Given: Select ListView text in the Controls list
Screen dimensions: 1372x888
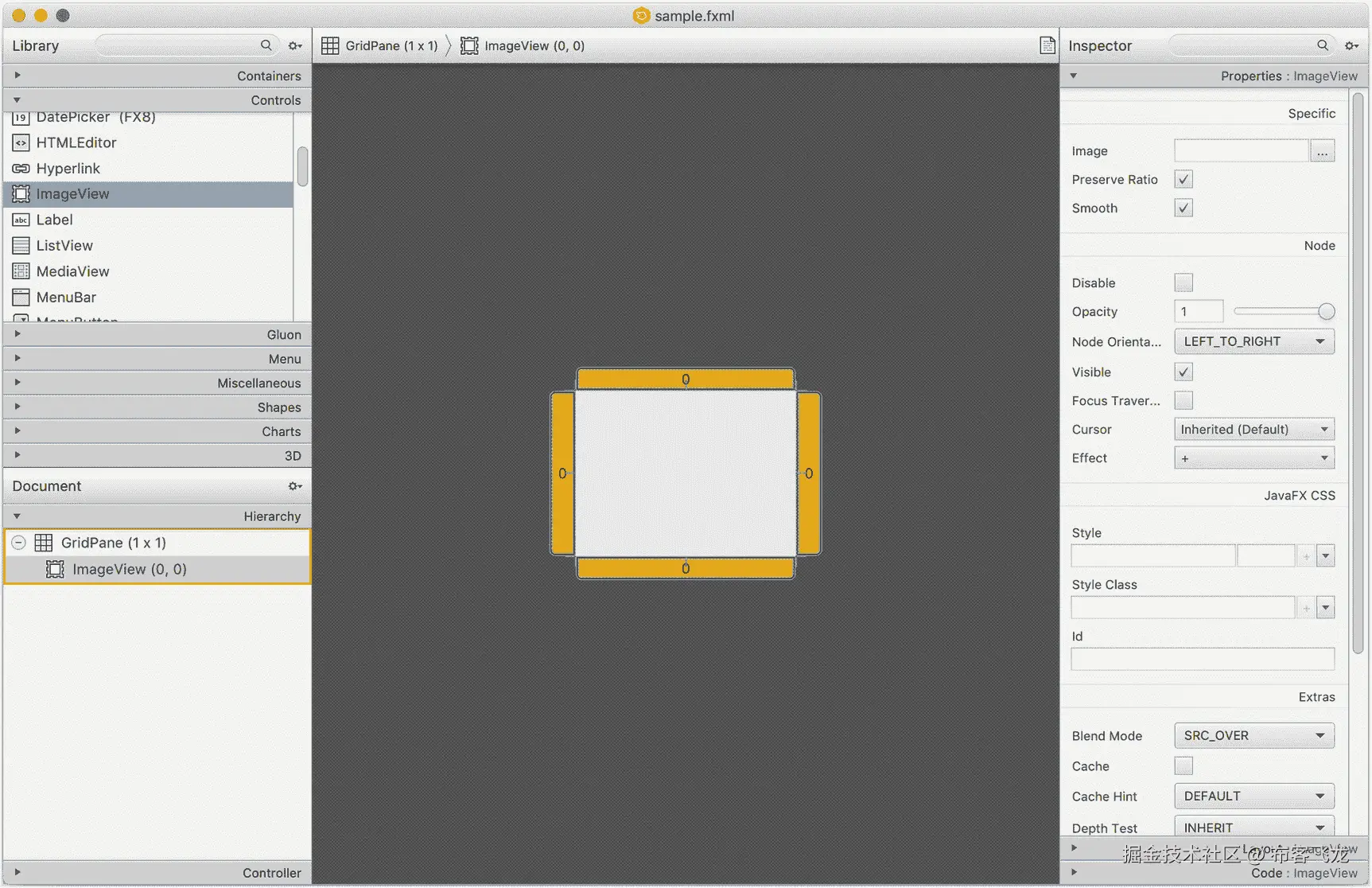Looking at the screenshot, I should 64,246.
